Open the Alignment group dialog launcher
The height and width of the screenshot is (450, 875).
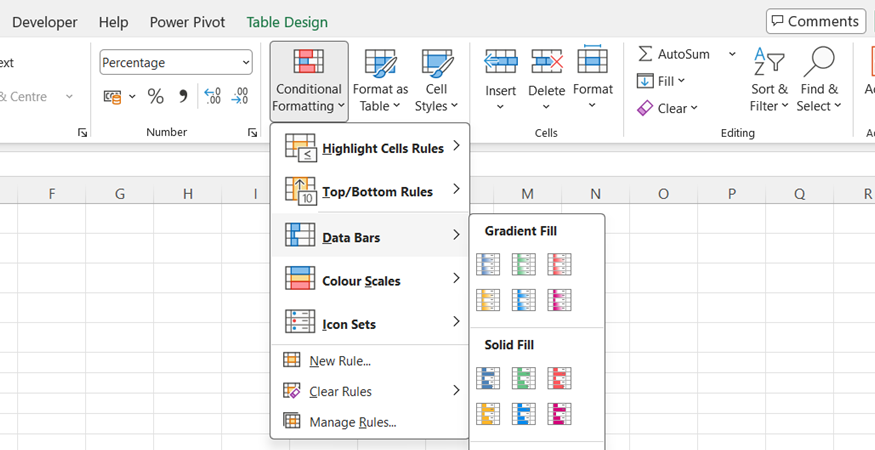83,132
